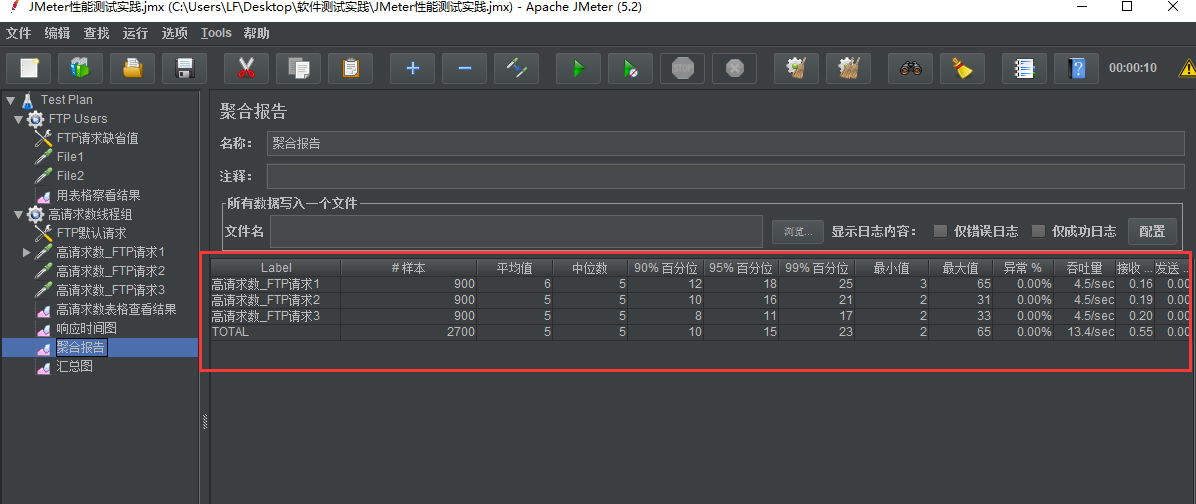
Task: Click the 注释 input field
Action: click(726, 176)
